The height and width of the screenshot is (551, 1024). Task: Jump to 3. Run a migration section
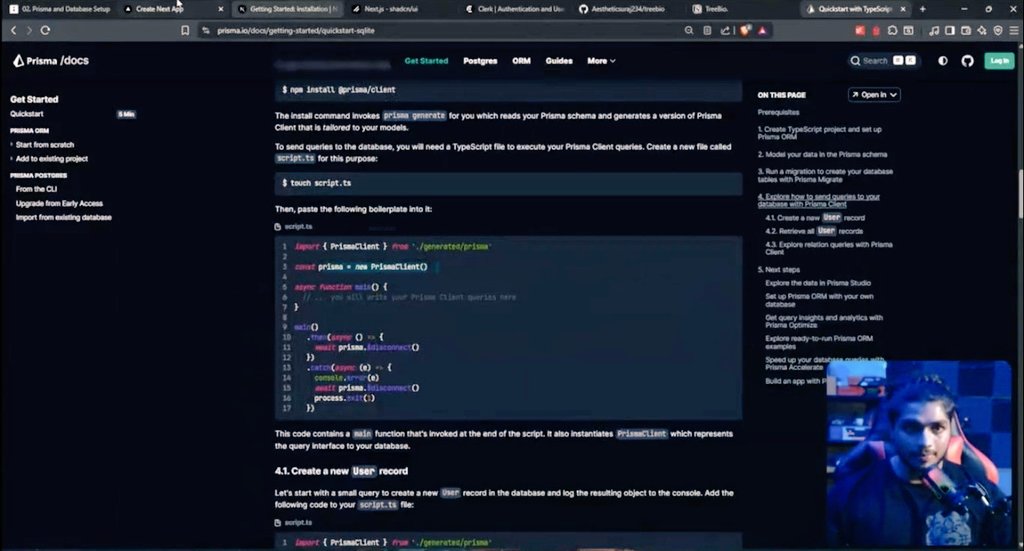(x=825, y=176)
